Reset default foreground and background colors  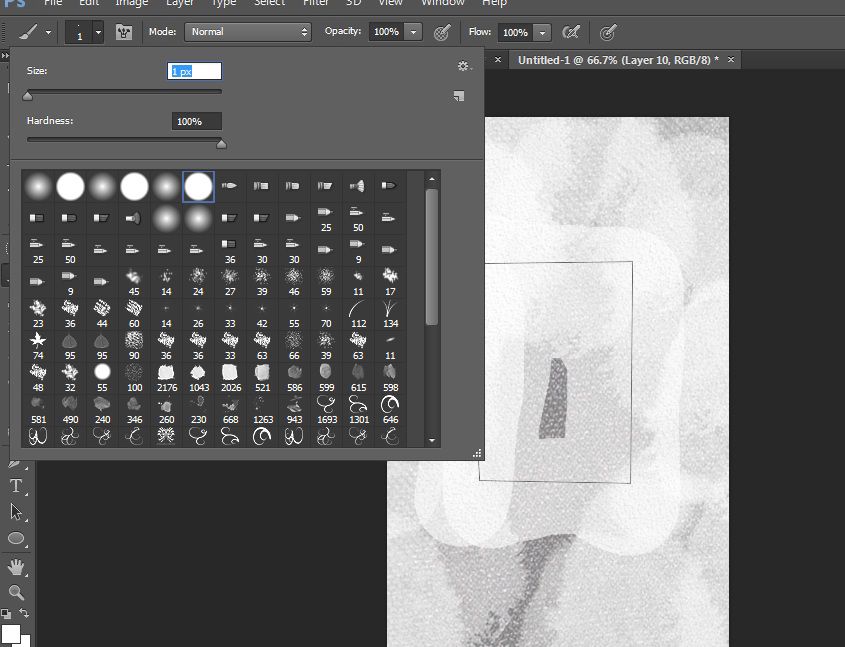coord(6,613)
